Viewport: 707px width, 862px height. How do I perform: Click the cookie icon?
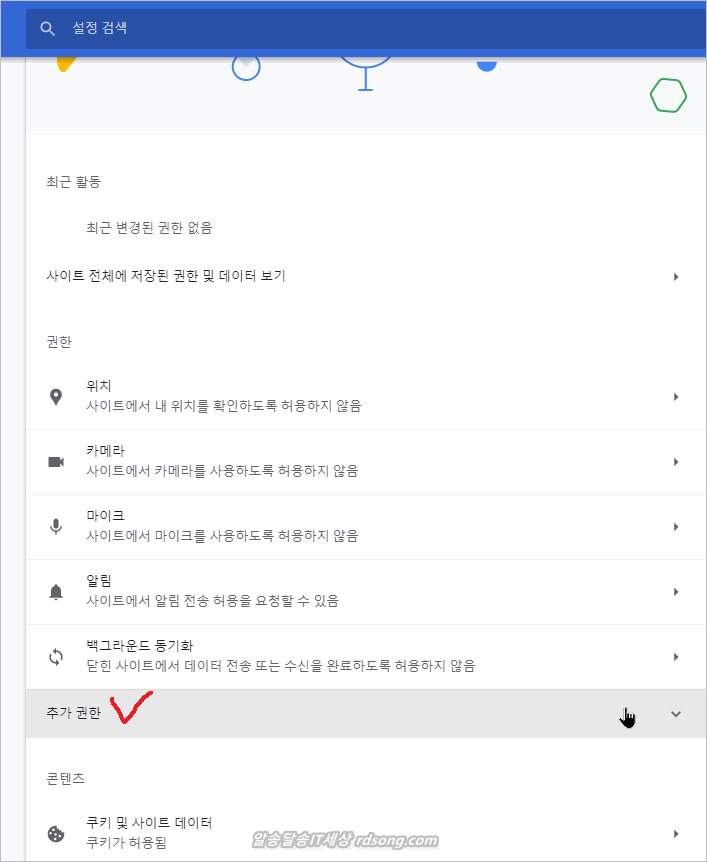pos(56,833)
